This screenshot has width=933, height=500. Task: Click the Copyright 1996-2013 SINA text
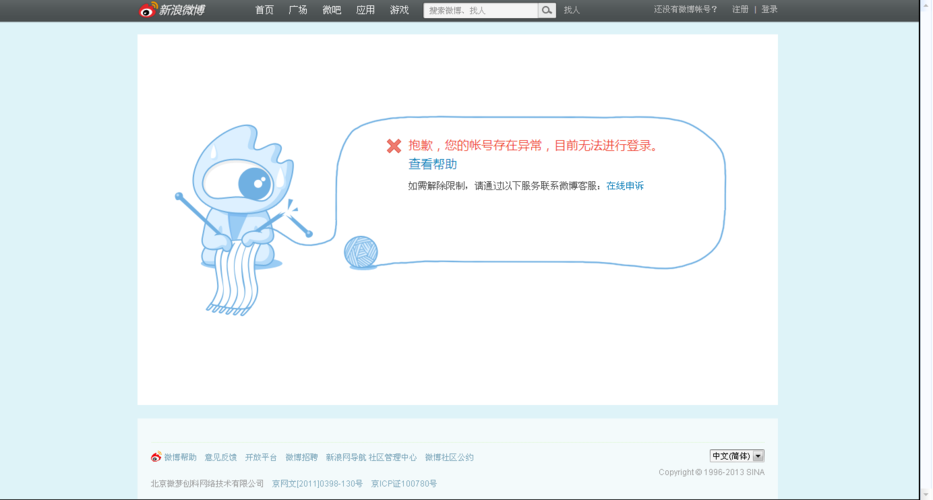pos(712,472)
